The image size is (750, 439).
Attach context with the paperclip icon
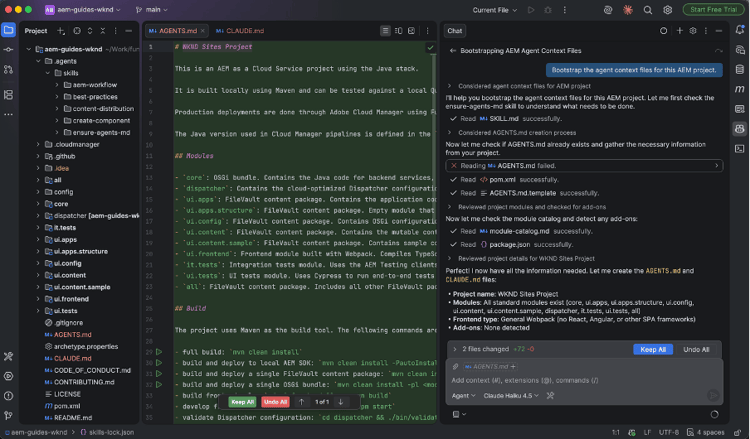click(x=455, y=367)
